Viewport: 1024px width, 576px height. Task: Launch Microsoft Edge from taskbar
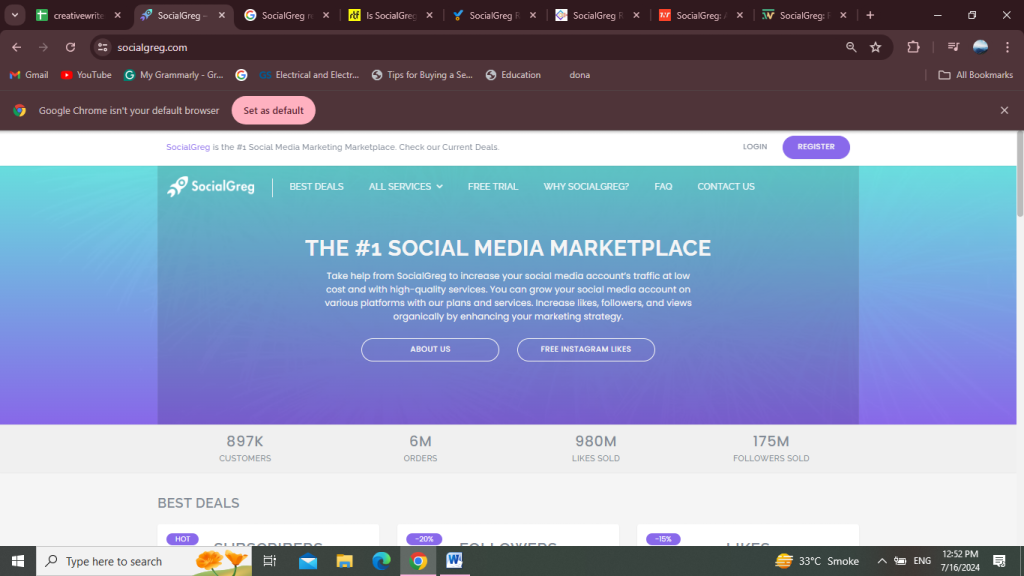(381, 561)
